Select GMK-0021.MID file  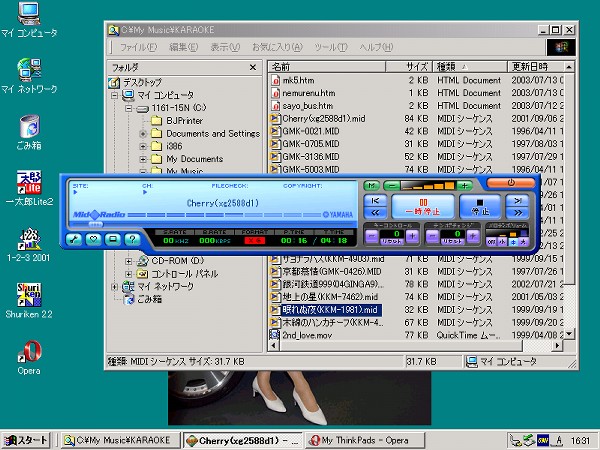310,131
